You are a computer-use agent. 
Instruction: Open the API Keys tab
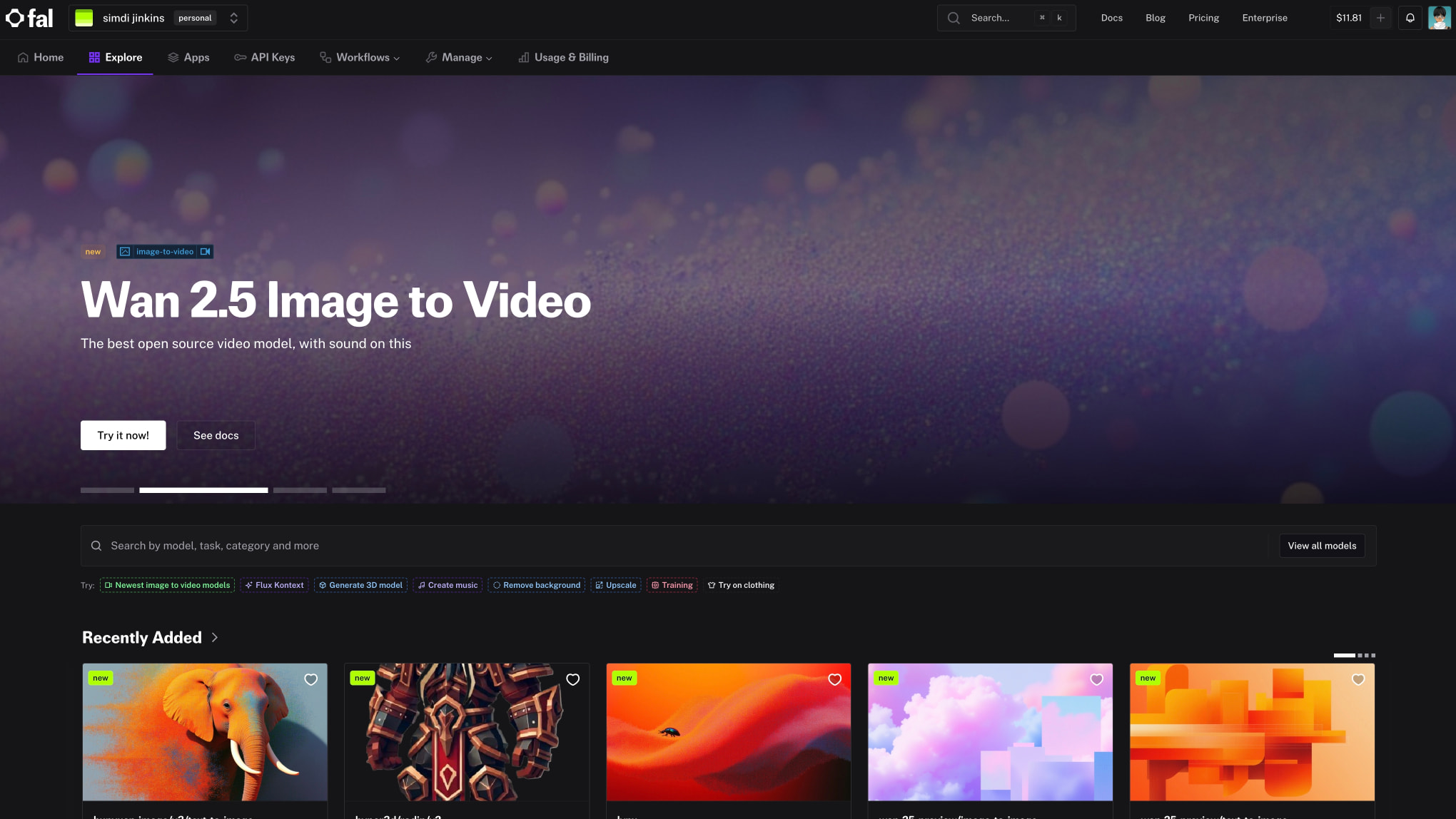pos(265,57)
